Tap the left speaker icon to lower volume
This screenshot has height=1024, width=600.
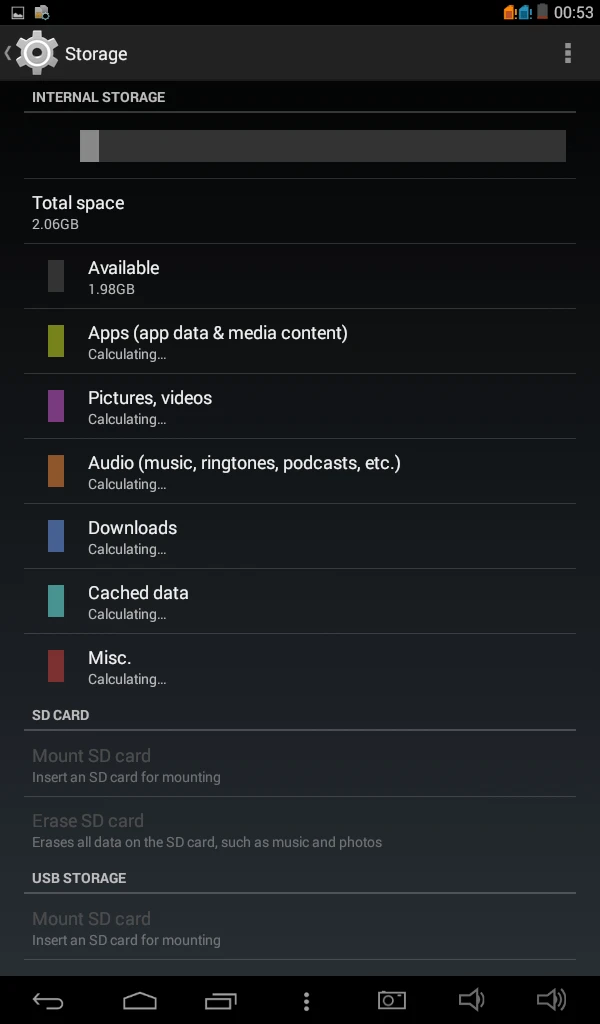470,999
